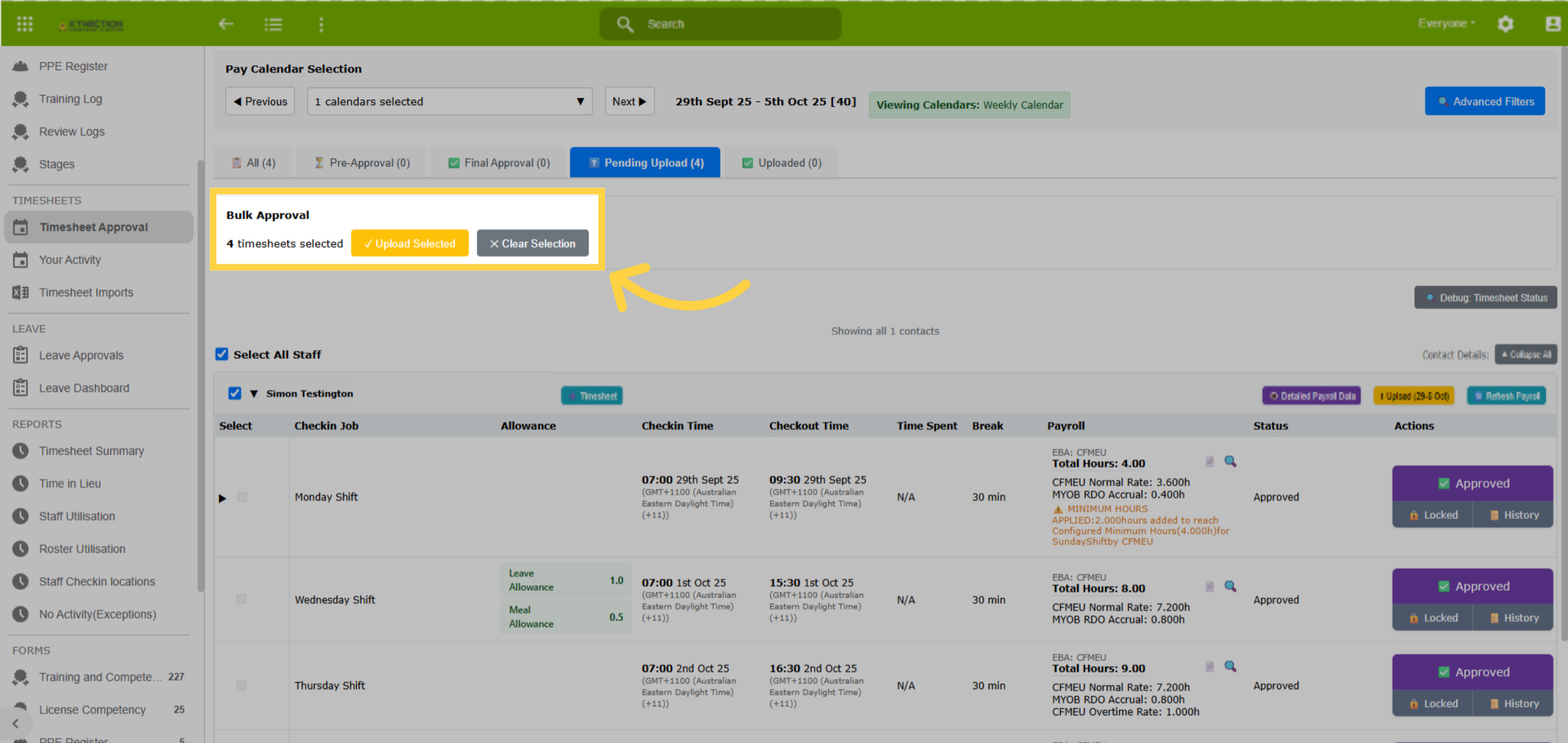Collapse Simon Testington's timesheet rows

[x=253, y=394]
